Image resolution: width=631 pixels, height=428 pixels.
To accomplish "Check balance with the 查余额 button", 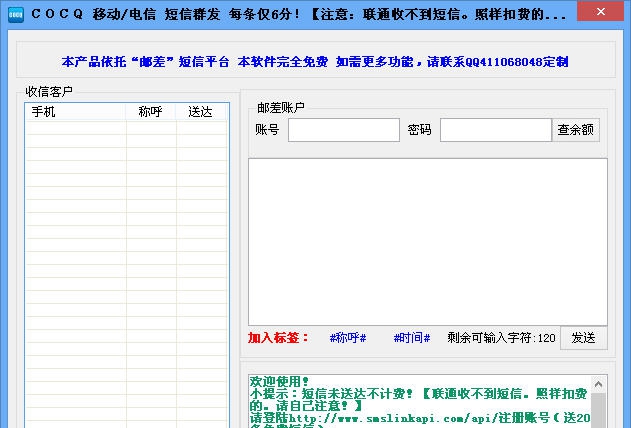I will coord(575,130).
